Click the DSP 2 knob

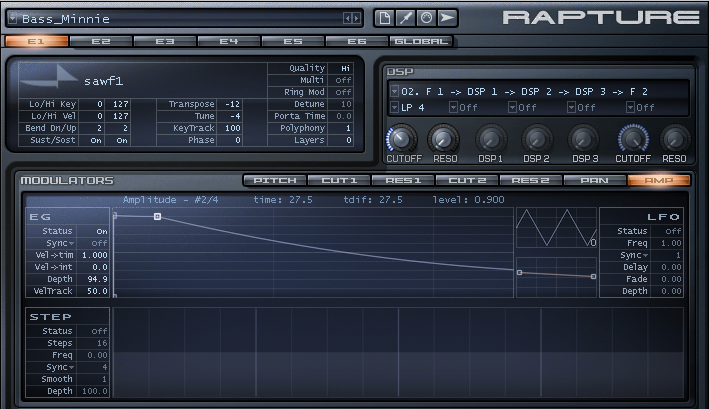(537, 140)
